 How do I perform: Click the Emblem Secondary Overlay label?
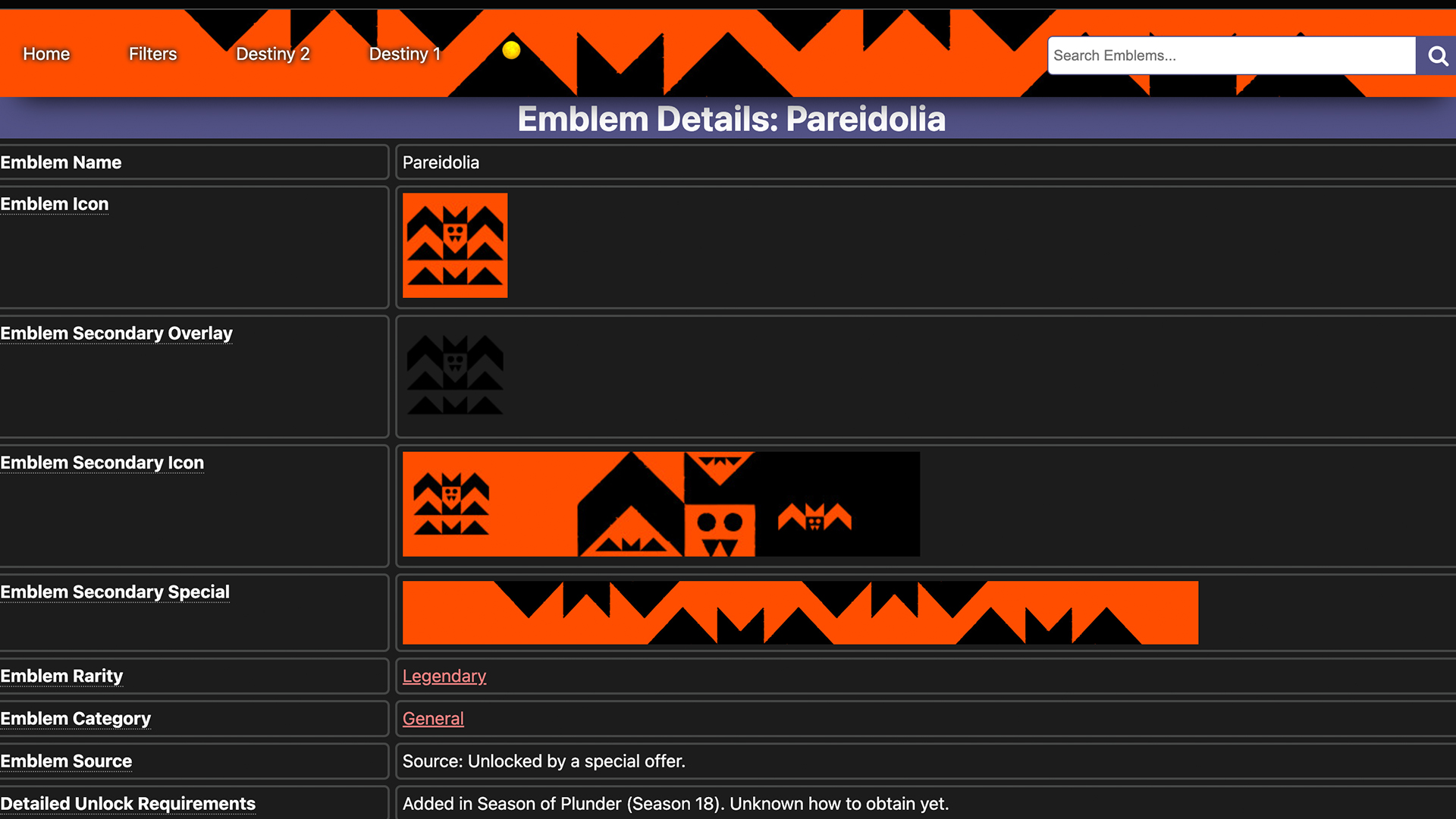coord(116,333)
